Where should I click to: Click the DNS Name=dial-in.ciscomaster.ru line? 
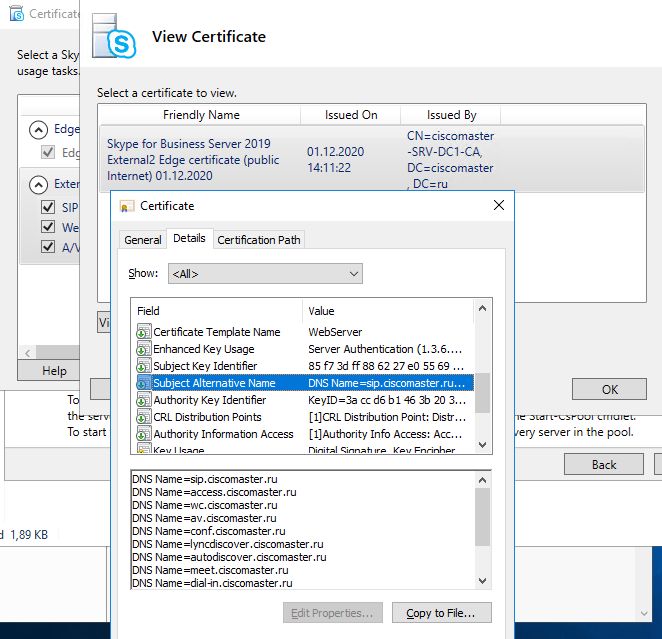click(212, 583)
